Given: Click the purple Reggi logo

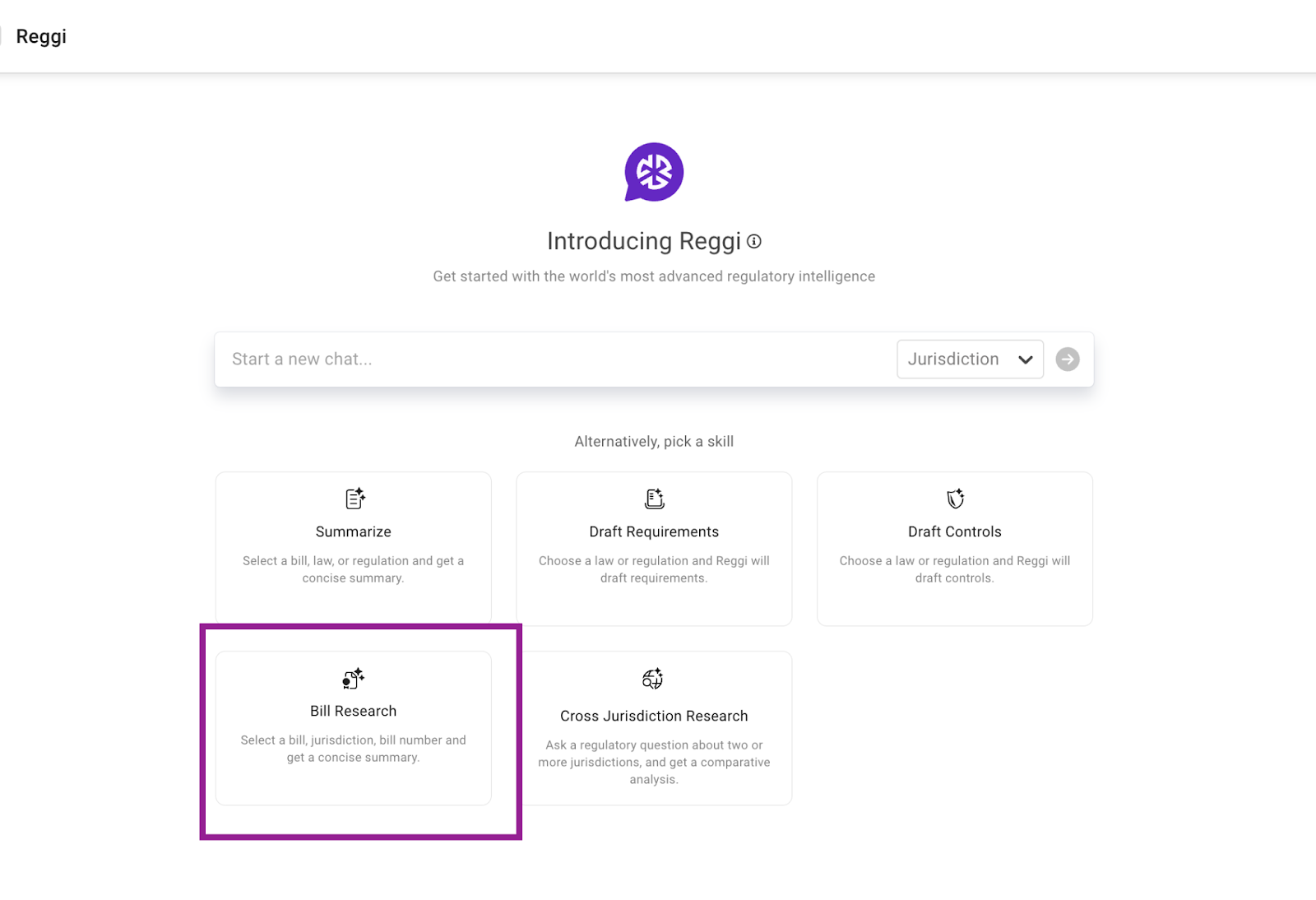Looking at the screenshot, I should [654, 172].
